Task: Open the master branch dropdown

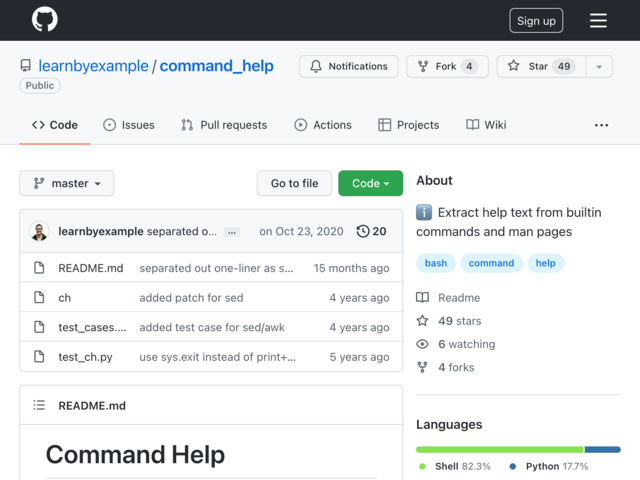Action: [67, 183]
